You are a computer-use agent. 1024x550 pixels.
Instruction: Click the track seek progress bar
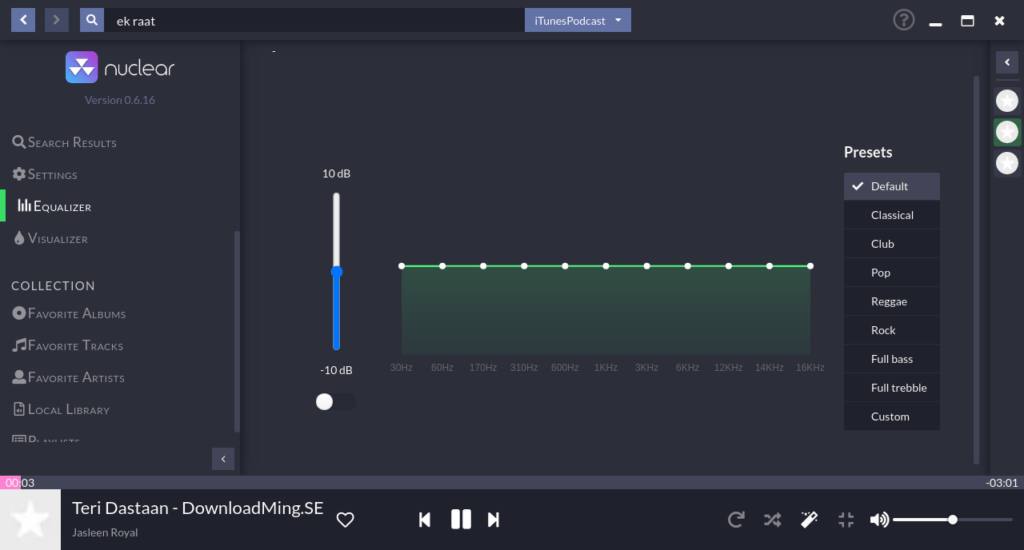click(512, 483)
